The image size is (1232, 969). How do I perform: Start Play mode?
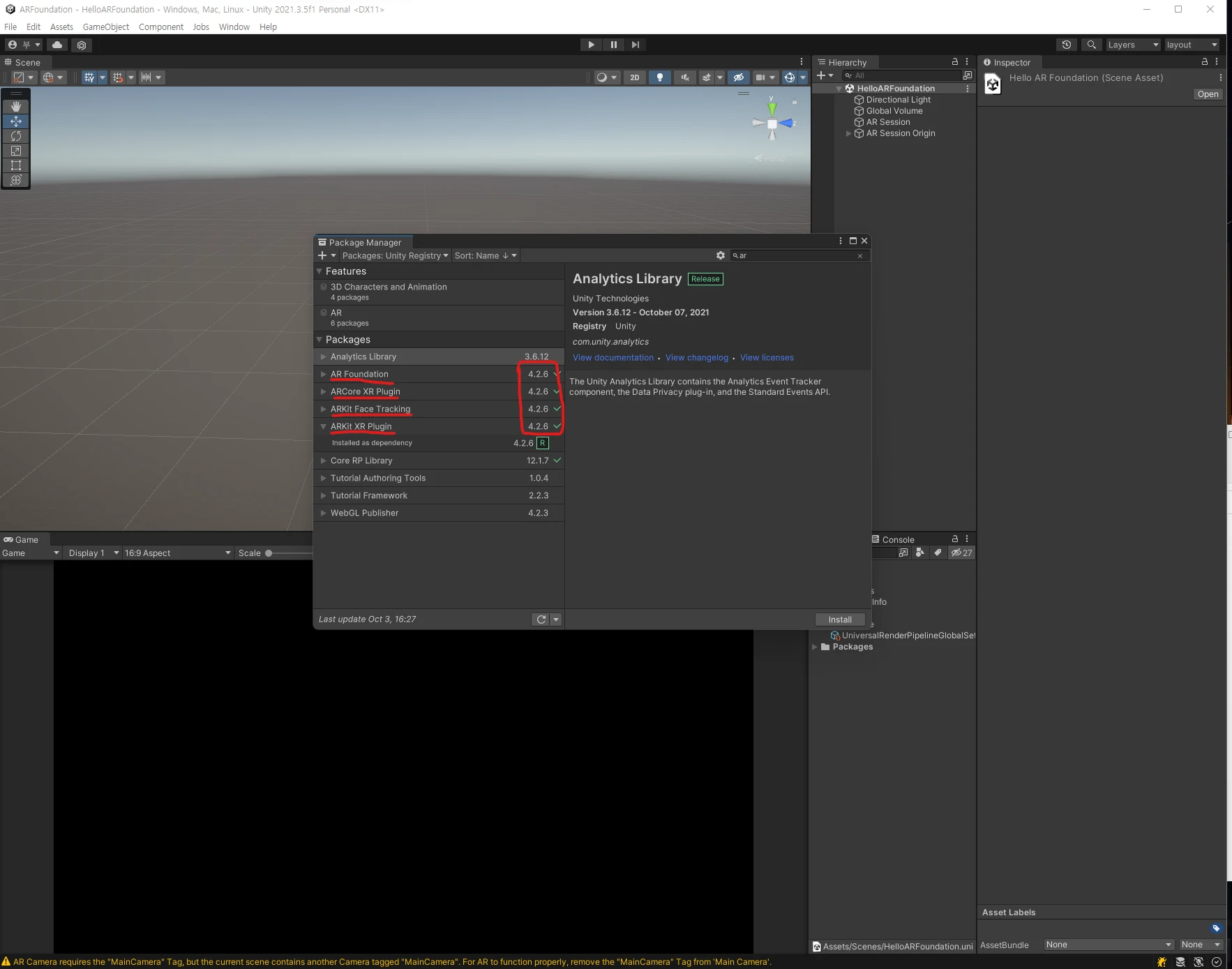tap(592, 45)
